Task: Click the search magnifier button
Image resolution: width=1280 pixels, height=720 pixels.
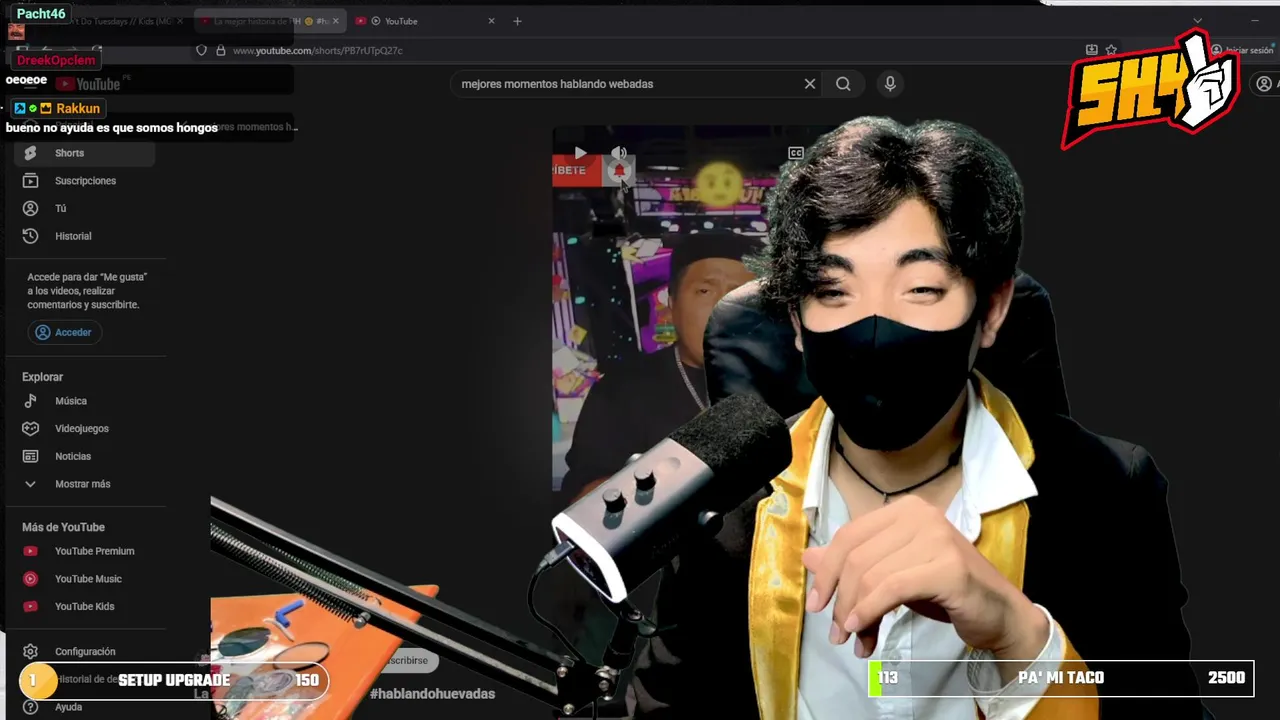Action: point(843,84)
